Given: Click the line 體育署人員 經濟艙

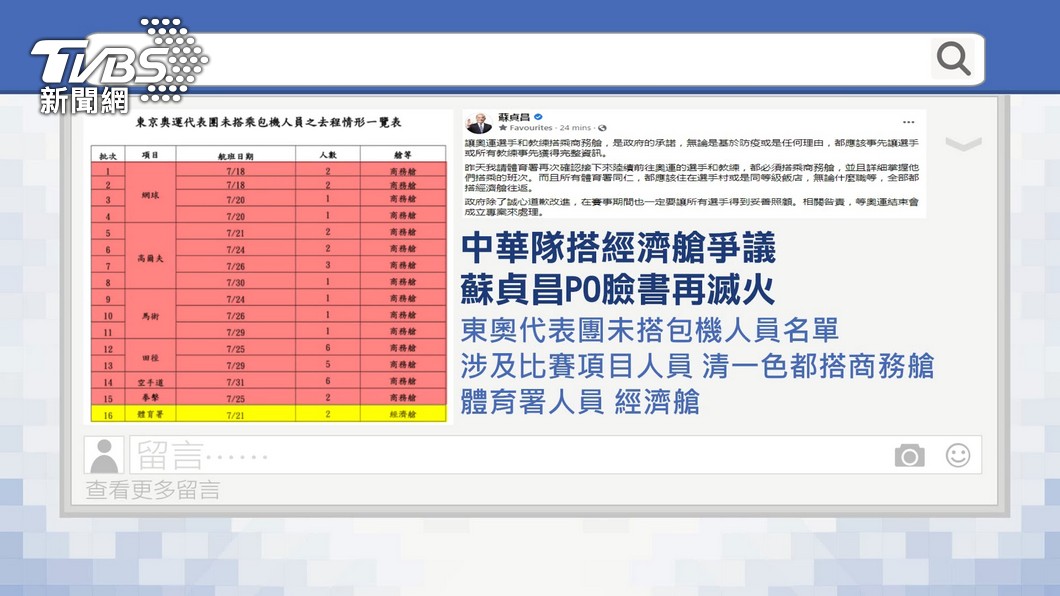Looking at the screenshot, I should [580, 402].
